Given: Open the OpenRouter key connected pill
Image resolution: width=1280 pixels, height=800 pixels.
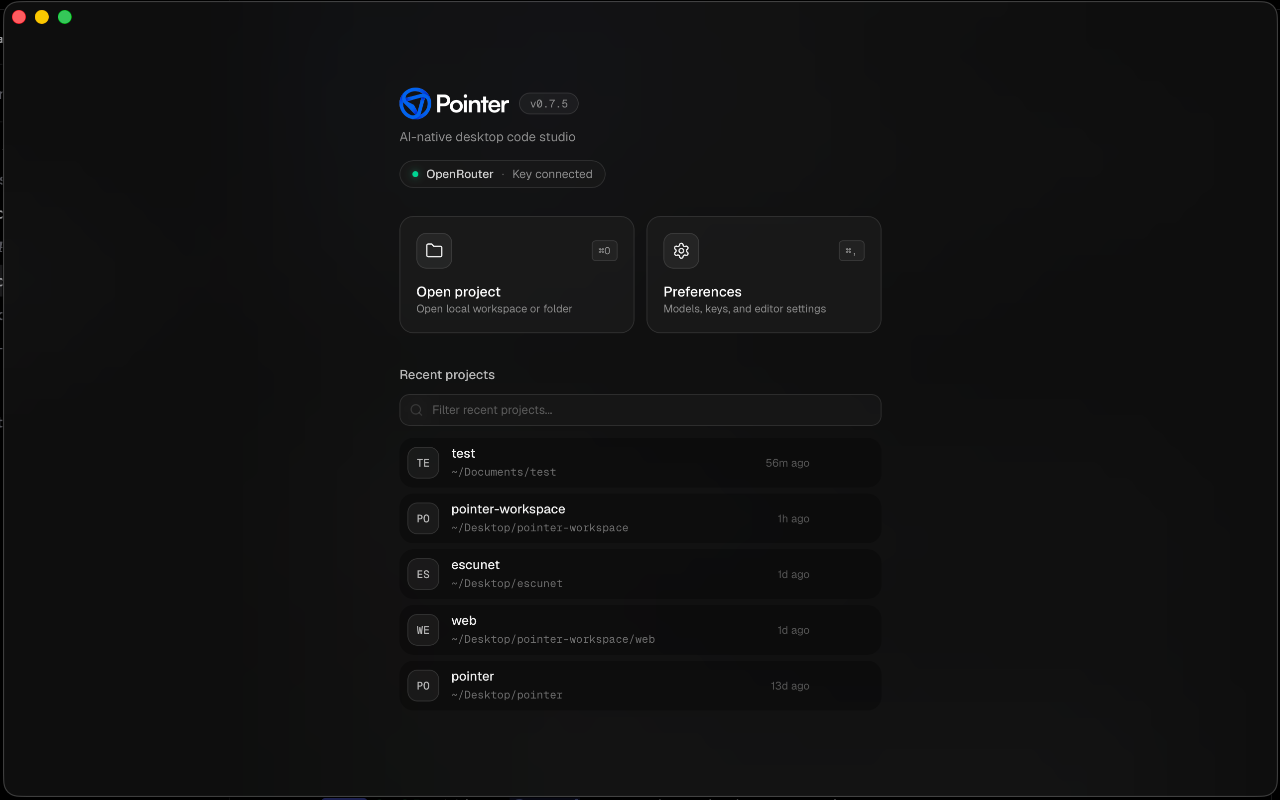Looking at the screenshot, I should 502,174.
